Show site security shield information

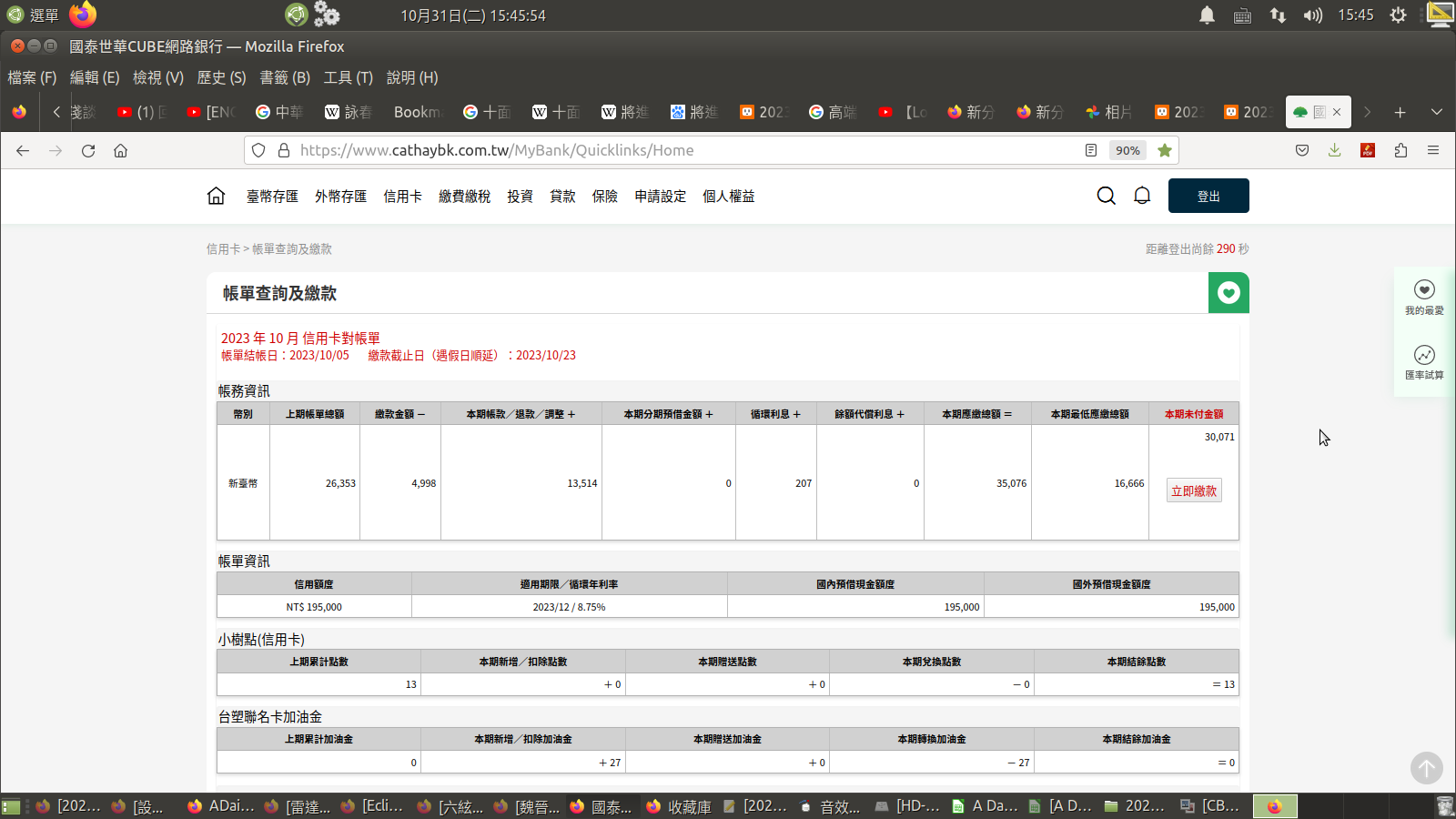258,150
